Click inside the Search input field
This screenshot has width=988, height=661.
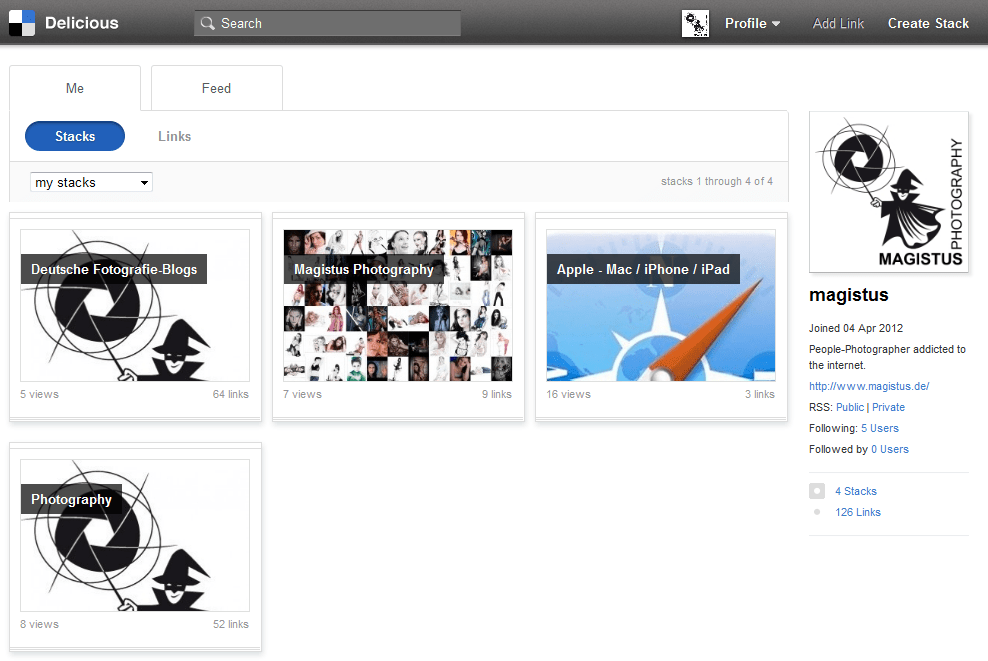tap(330, 22)
